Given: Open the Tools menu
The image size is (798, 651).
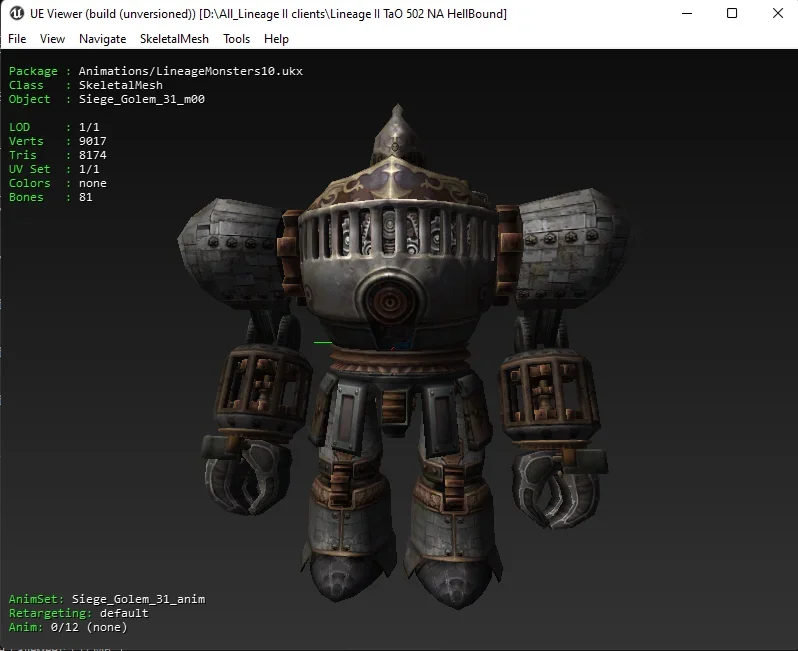Looking at the screenshot, I should [236, 39].
